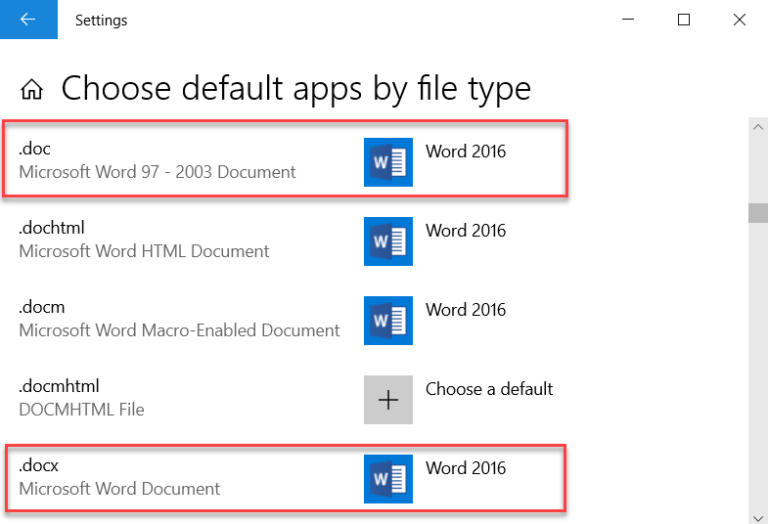The image size is (768, 524).
Task: Click the Microsoft Word Document description
Action: click(120, 489)
